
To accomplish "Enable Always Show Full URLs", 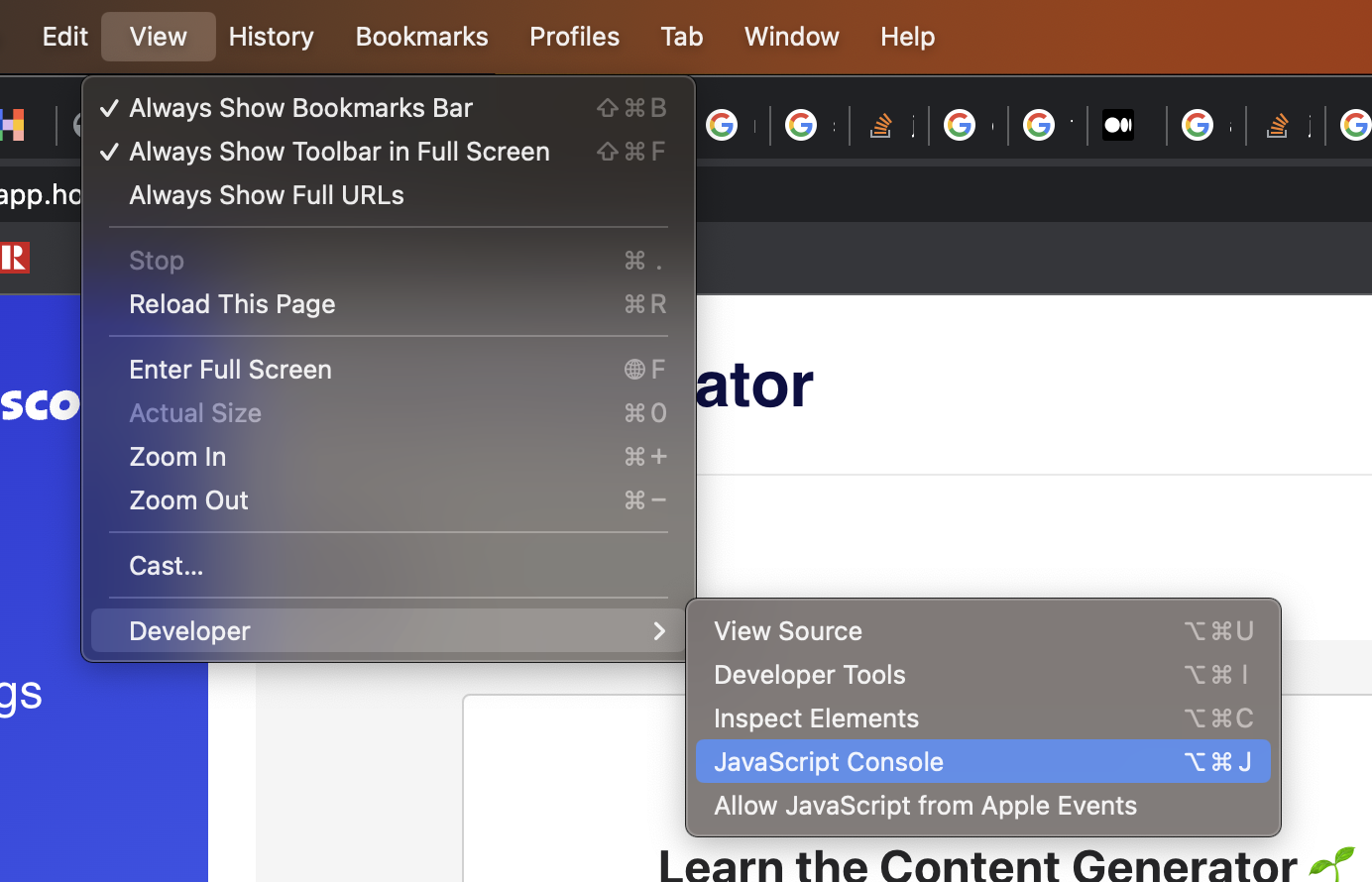I will (x=389, y=194).
